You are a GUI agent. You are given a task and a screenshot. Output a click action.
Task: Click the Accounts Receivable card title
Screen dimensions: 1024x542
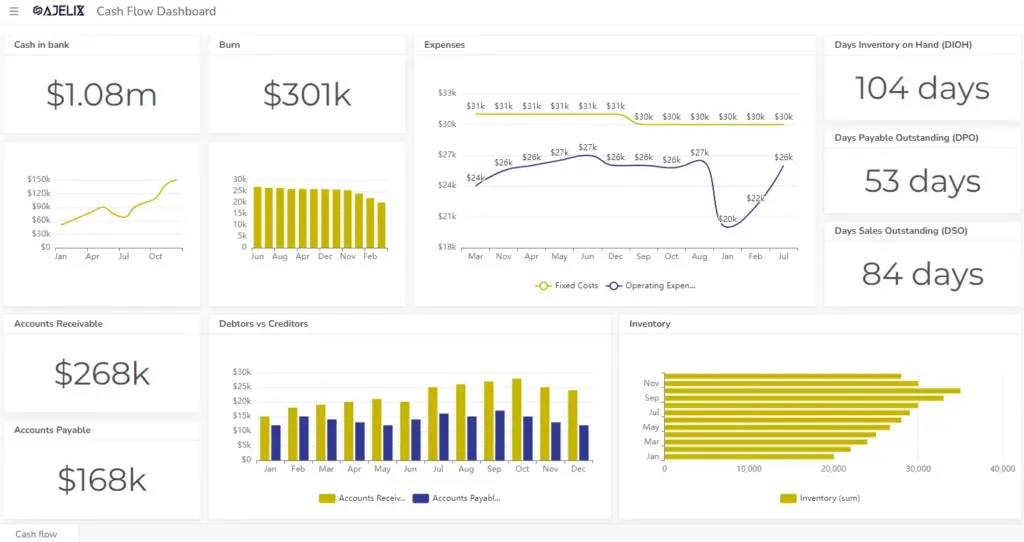point(58,324)
